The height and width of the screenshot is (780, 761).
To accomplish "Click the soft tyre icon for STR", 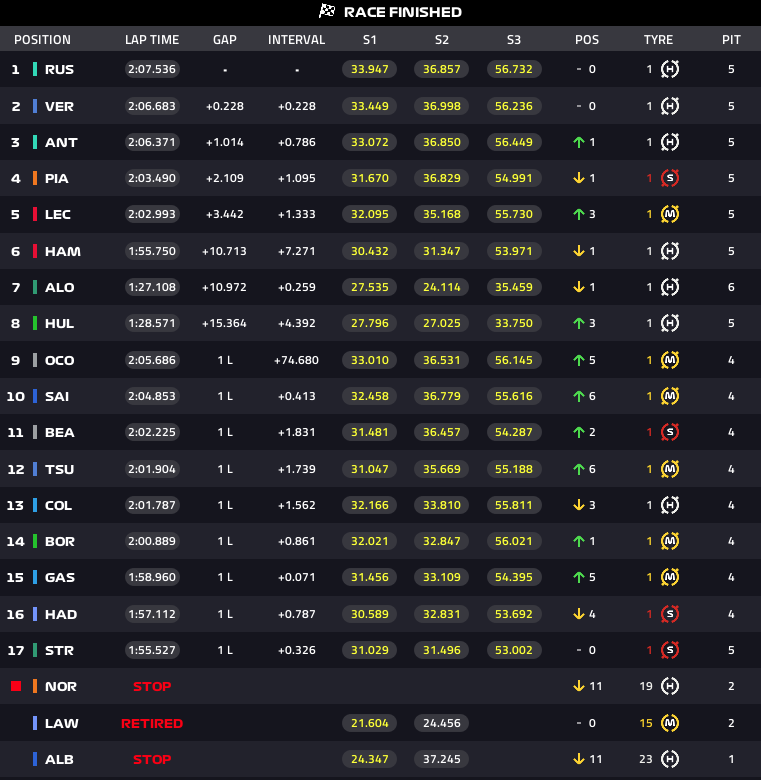I will pos(670,650).
